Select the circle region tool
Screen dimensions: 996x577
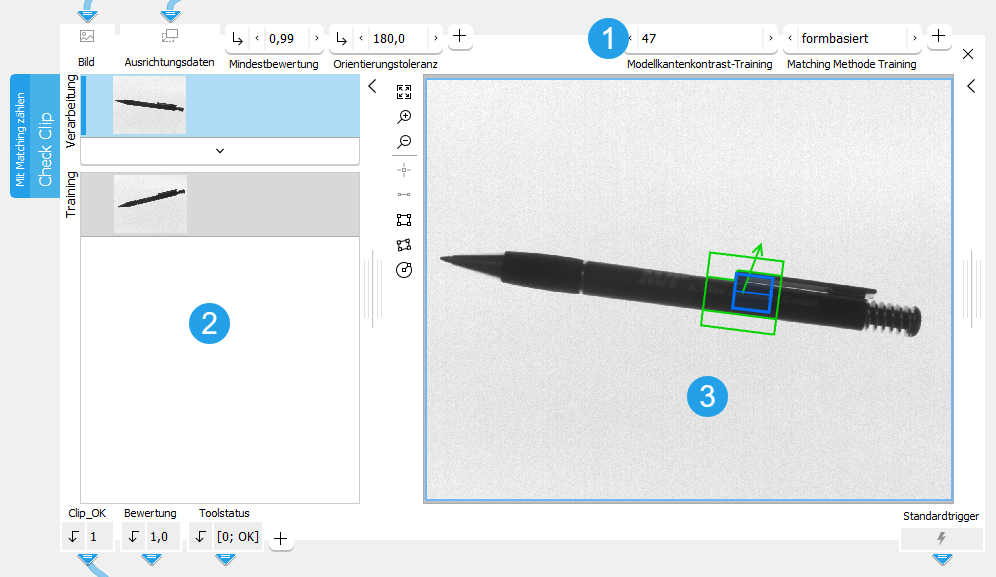pos(404,270)
